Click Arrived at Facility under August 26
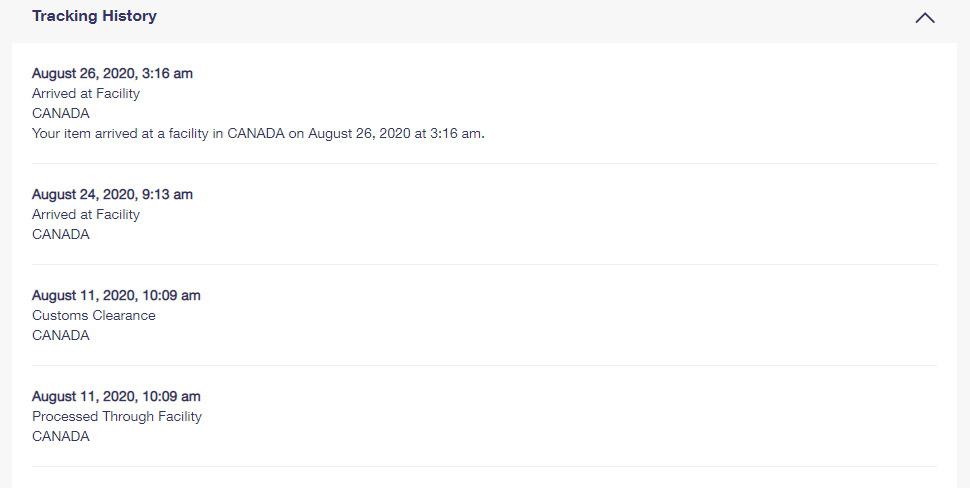Screen dimensions: 970x488 coord(86,93)
